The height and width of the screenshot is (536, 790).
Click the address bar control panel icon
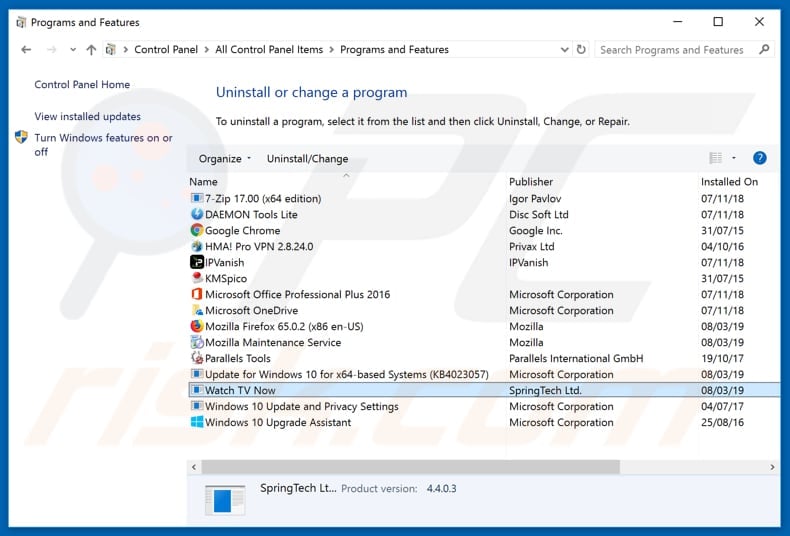pos(111,49)
